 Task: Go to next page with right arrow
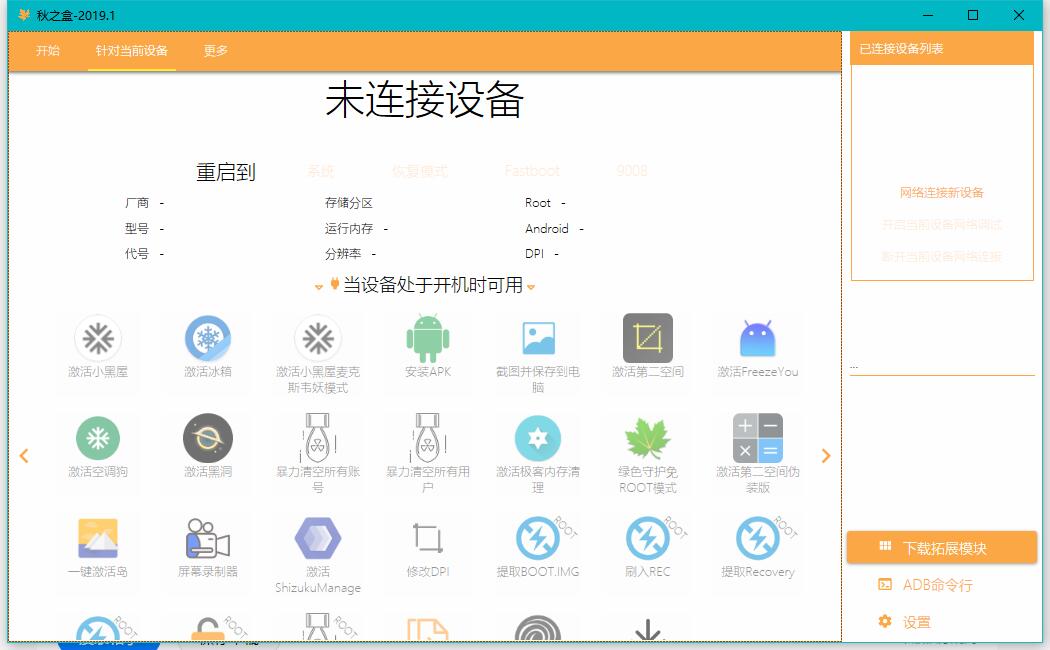point(826,456)
